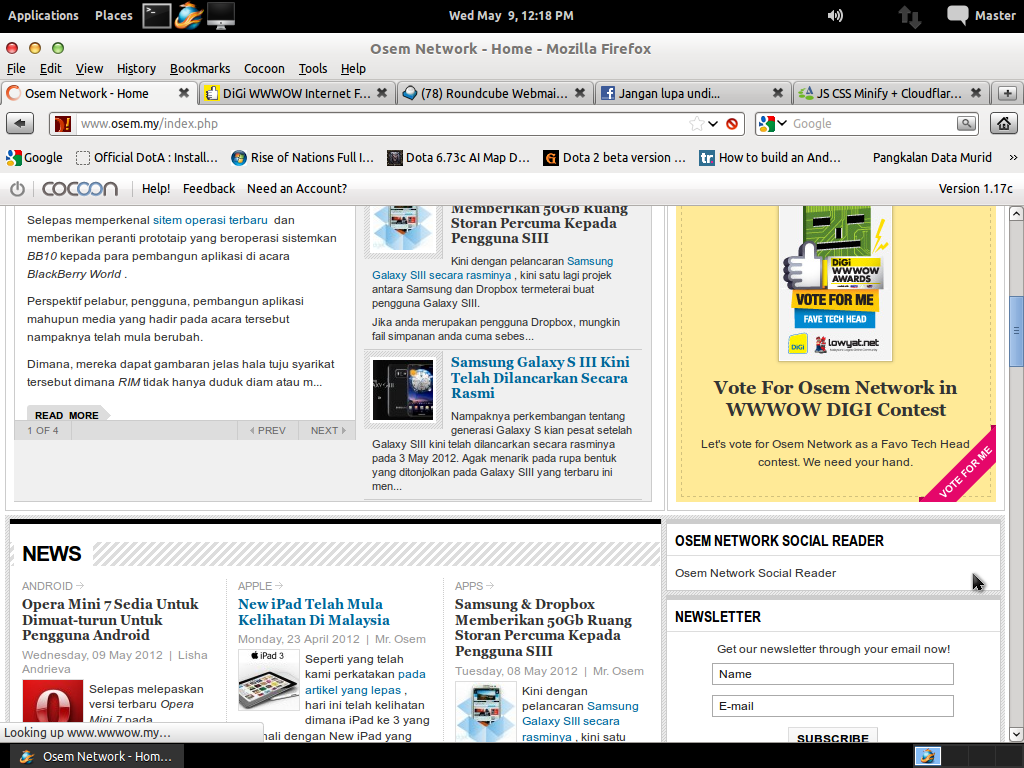Image resolution: width=1024 pixels, height=768 pixels.
Task: Close the Jangan lupa undi tab
Action: coord(778,93)
